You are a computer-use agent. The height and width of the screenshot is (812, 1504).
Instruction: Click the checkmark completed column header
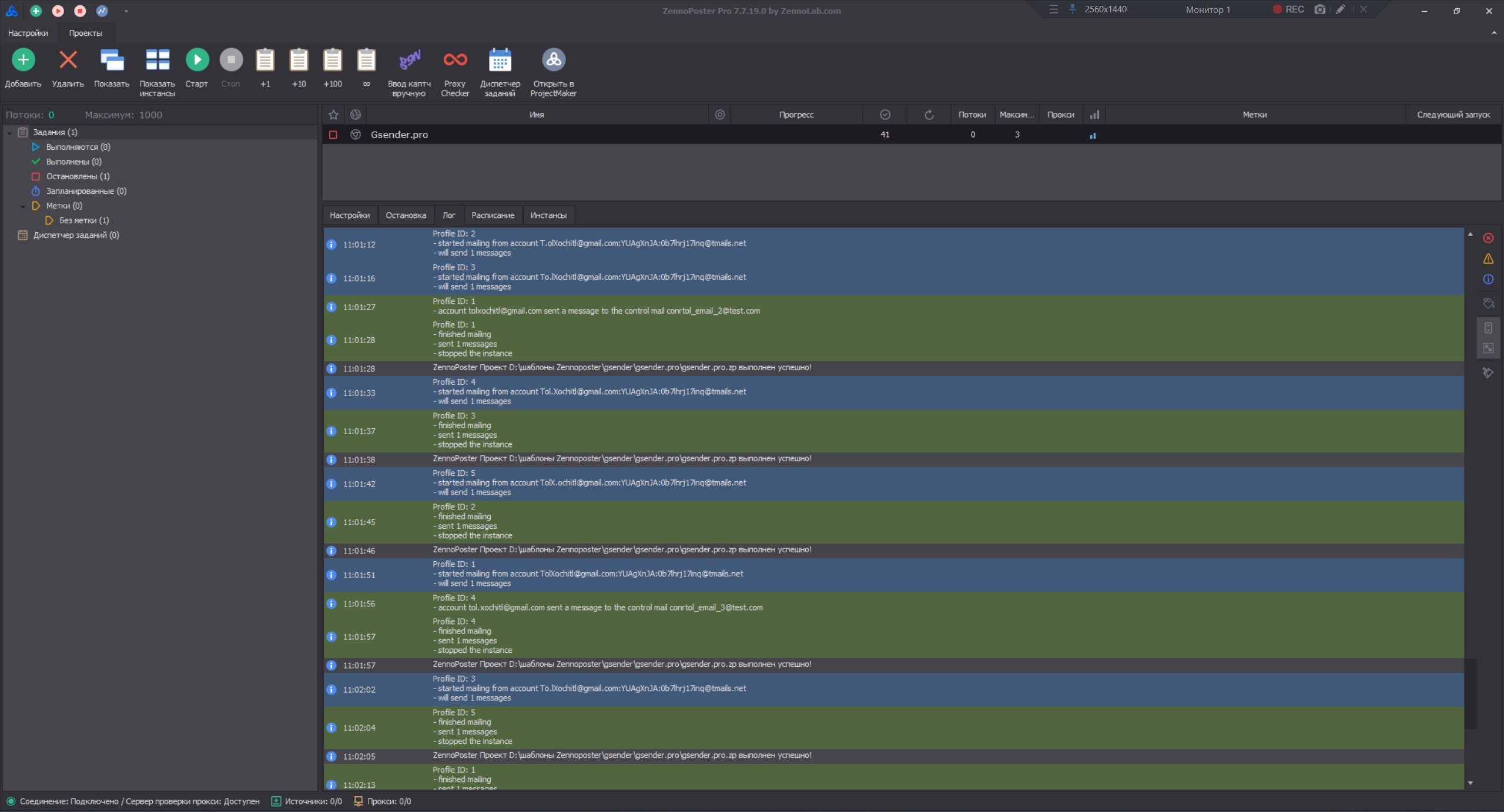(x=885, y=115)
